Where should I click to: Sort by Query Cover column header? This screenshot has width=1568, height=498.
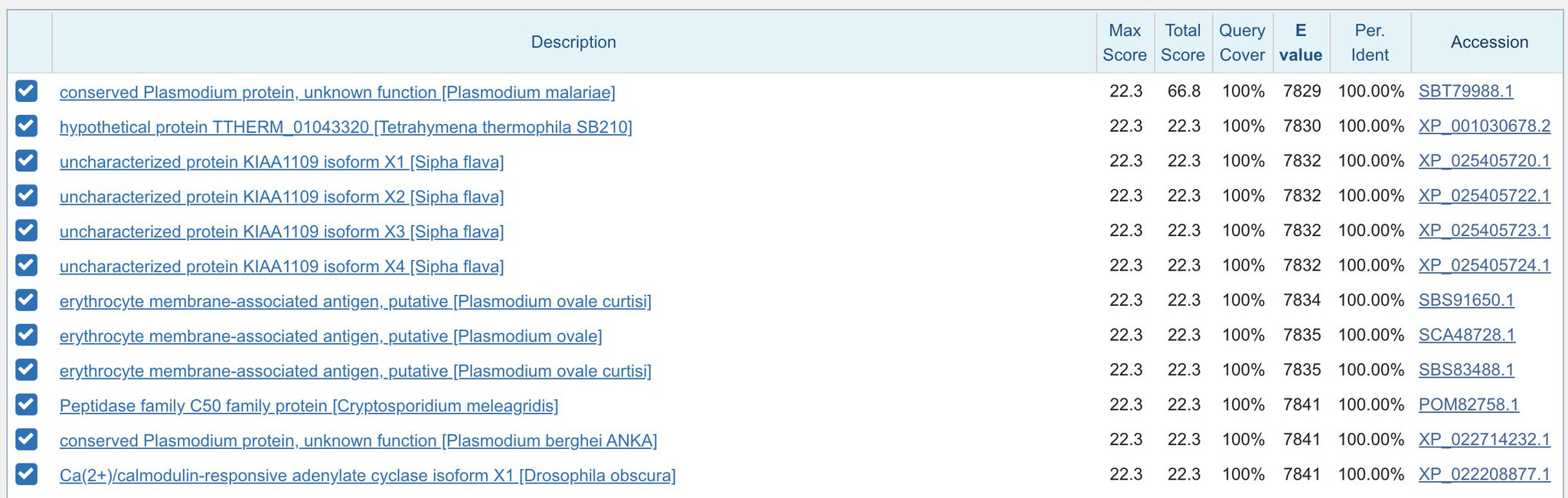(1242, 42)
